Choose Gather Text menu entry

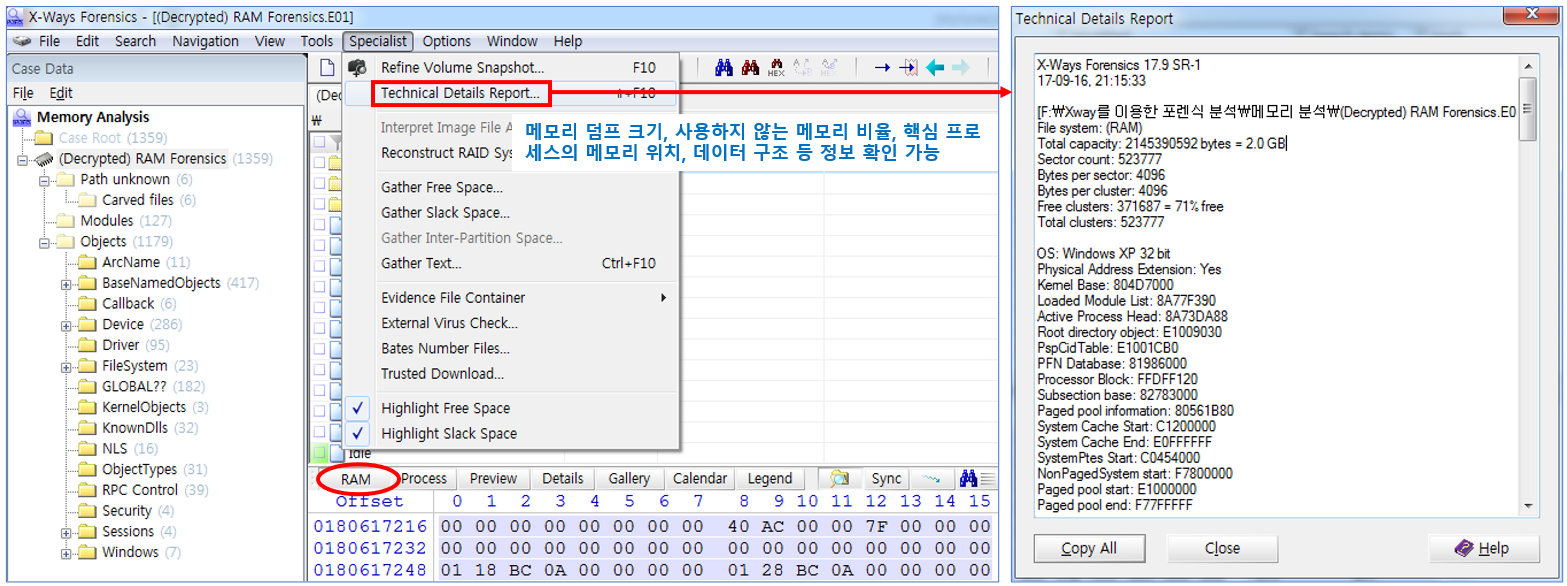tap(511, 264)
